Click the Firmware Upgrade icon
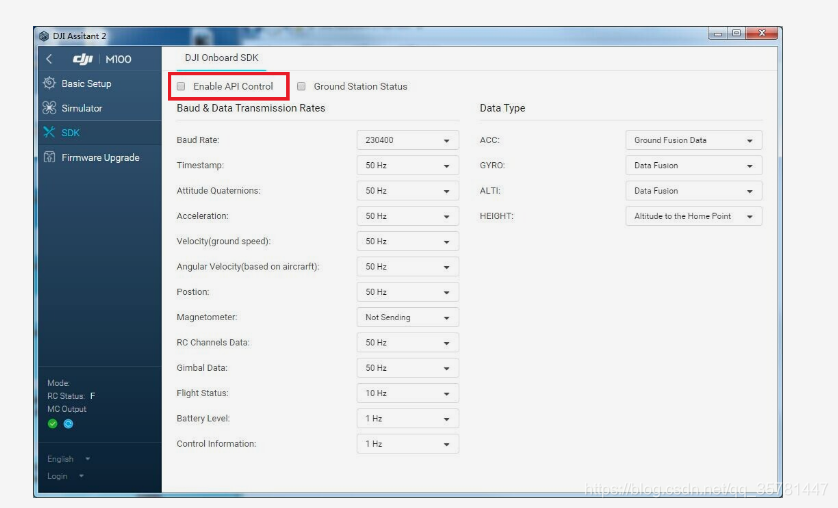The height and width of the screenshot is (508, 838). tap(49, 157)
